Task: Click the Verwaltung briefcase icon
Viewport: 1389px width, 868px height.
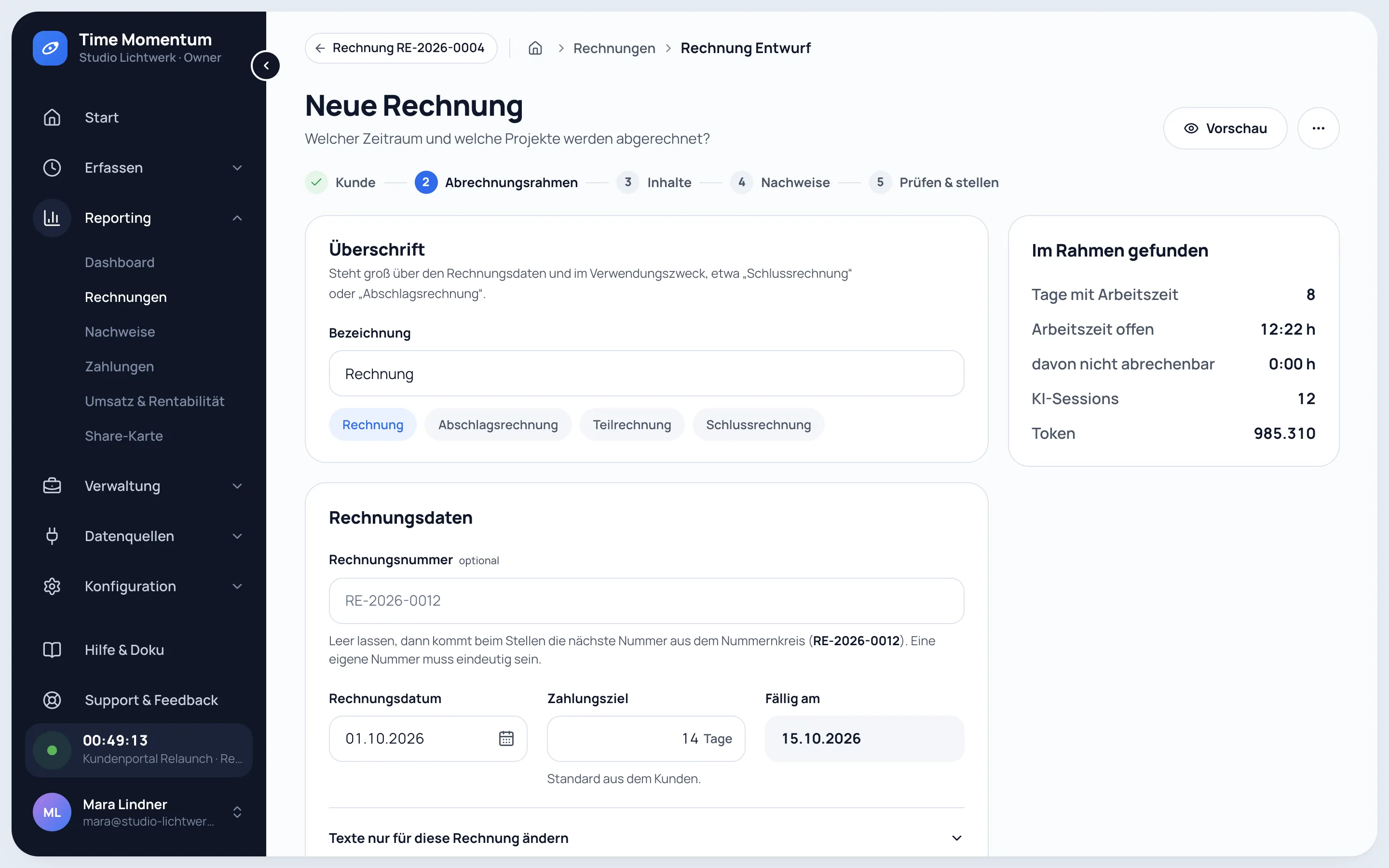Action: [x=52, y=486]
